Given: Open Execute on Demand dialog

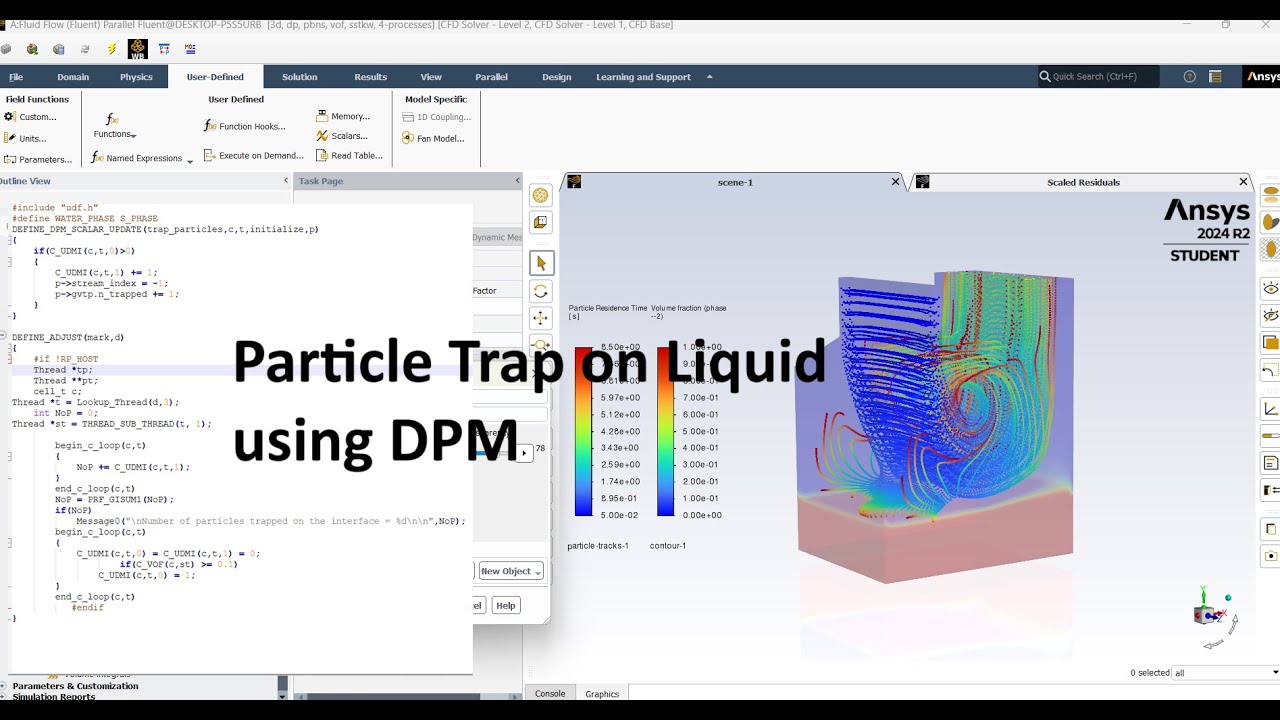Looking at the screenshot, I should coord(253,155).
